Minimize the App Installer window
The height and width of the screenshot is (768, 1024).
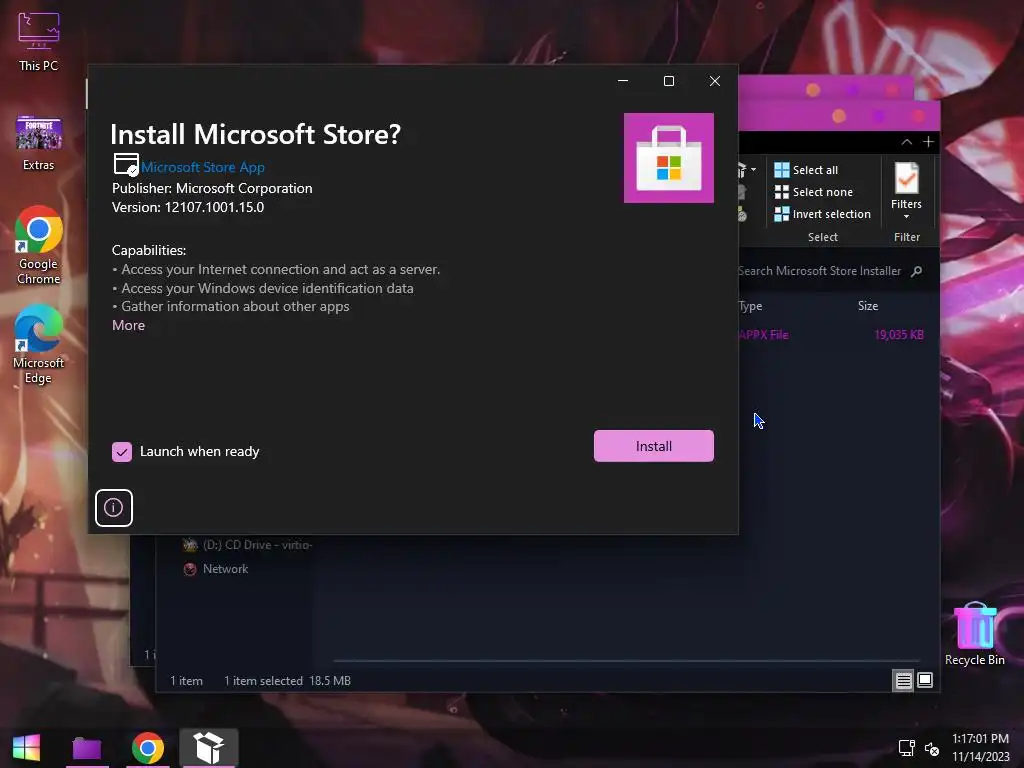623,81
